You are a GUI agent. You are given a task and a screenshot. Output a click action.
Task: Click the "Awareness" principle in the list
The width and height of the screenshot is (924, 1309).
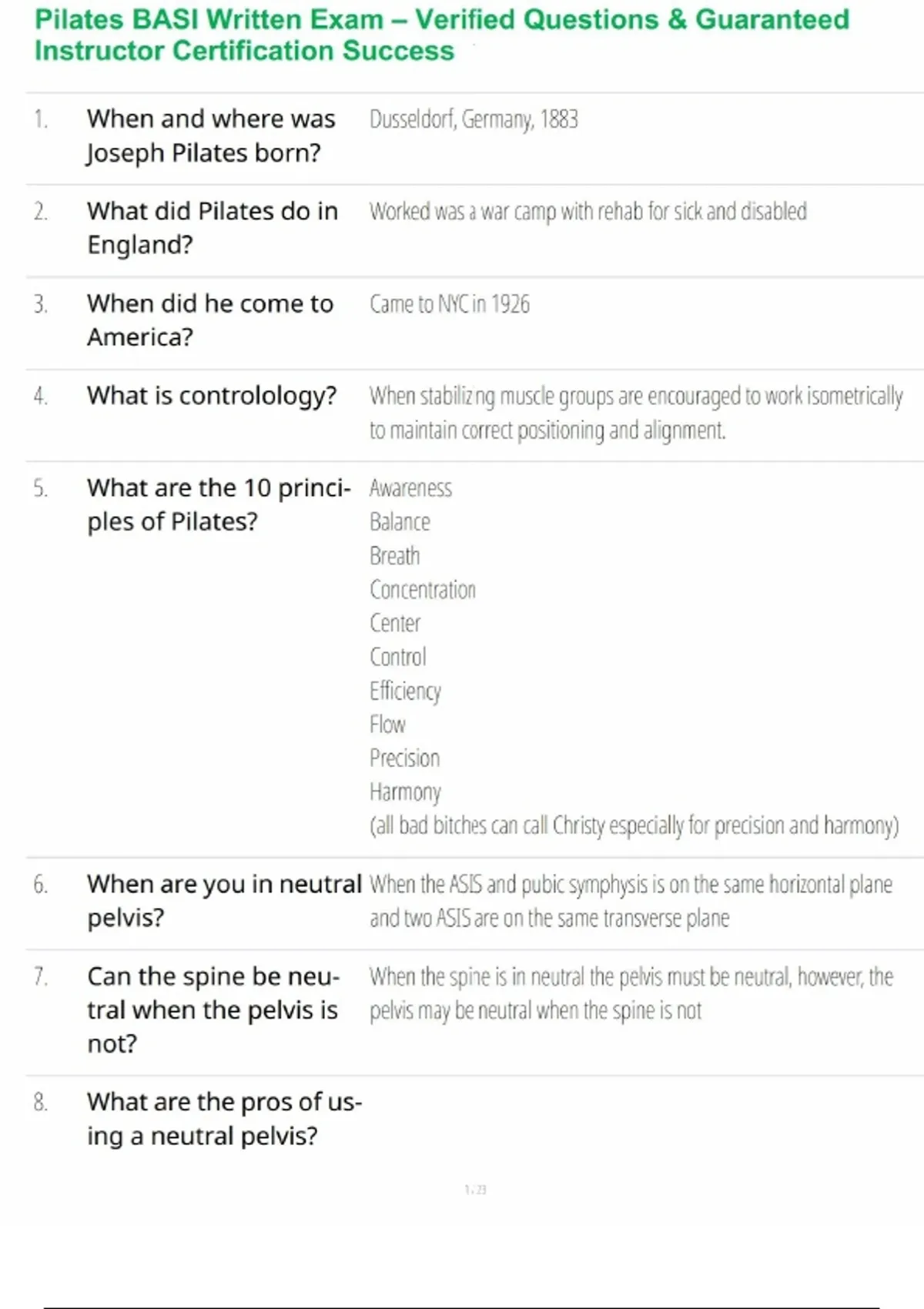tap(410, 488)
